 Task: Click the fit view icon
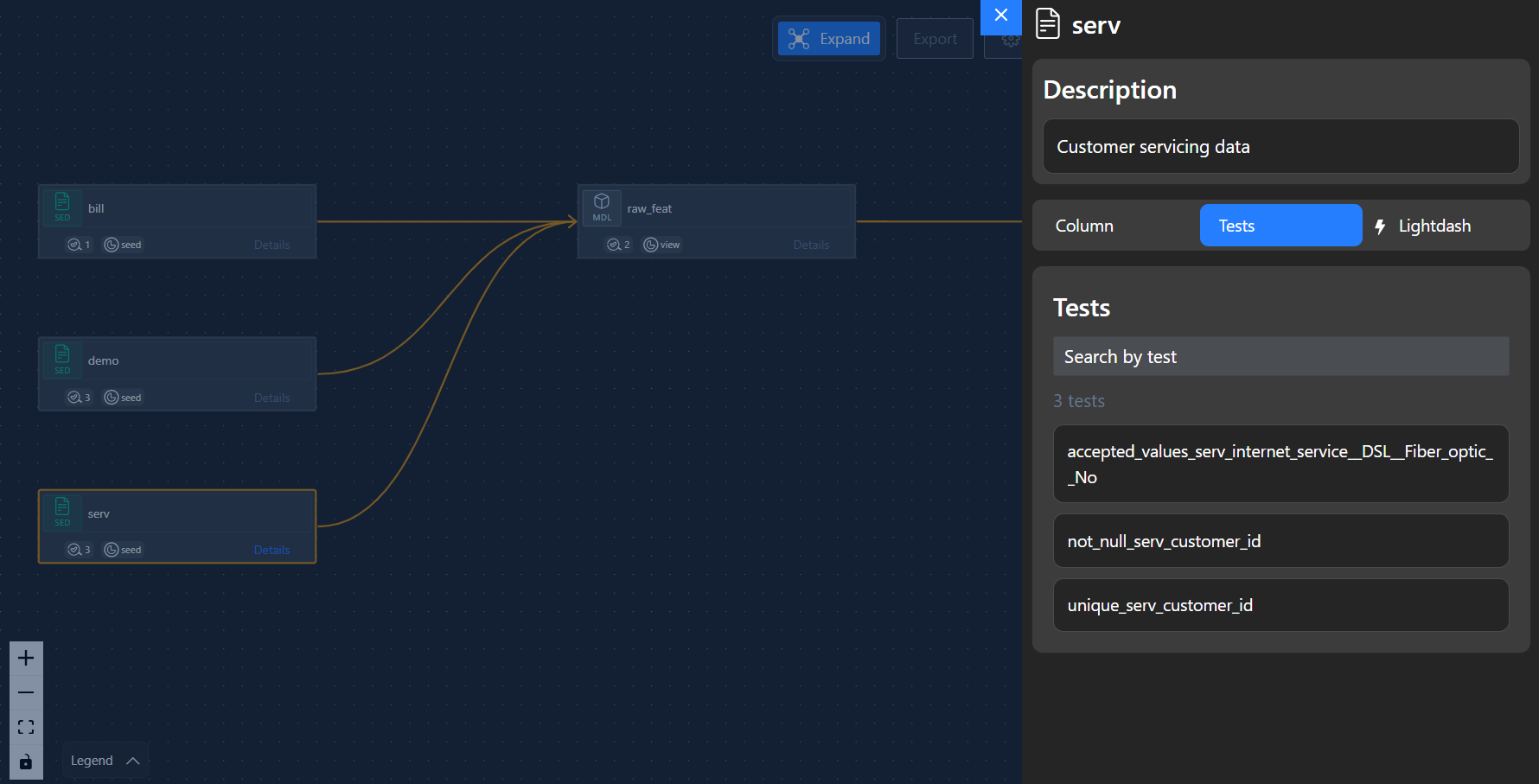(26, 727)
